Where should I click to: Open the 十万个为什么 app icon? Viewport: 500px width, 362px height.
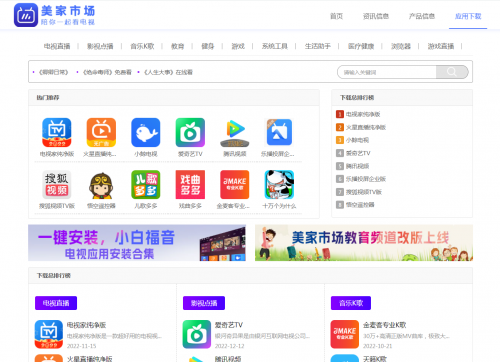click(279, 185)
